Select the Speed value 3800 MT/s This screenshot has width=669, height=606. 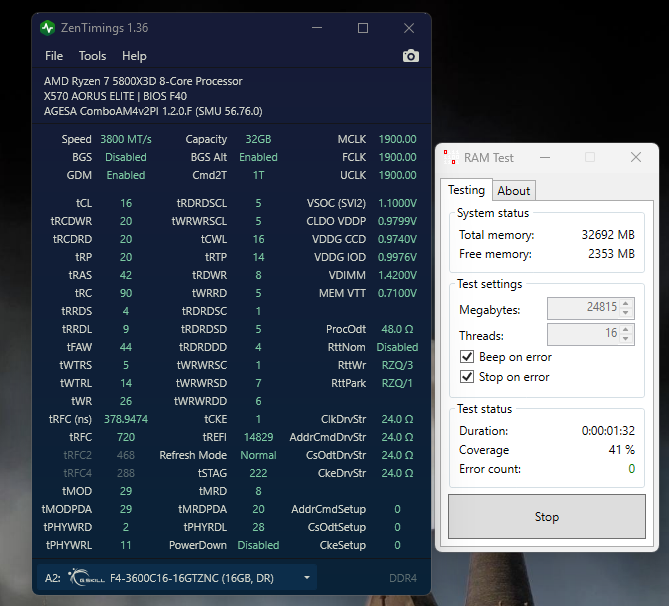(x=126, y=139)
